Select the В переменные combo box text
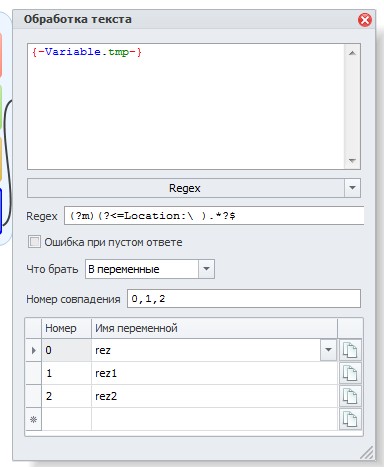The image size is (384, 467). (x=124, y=269)
